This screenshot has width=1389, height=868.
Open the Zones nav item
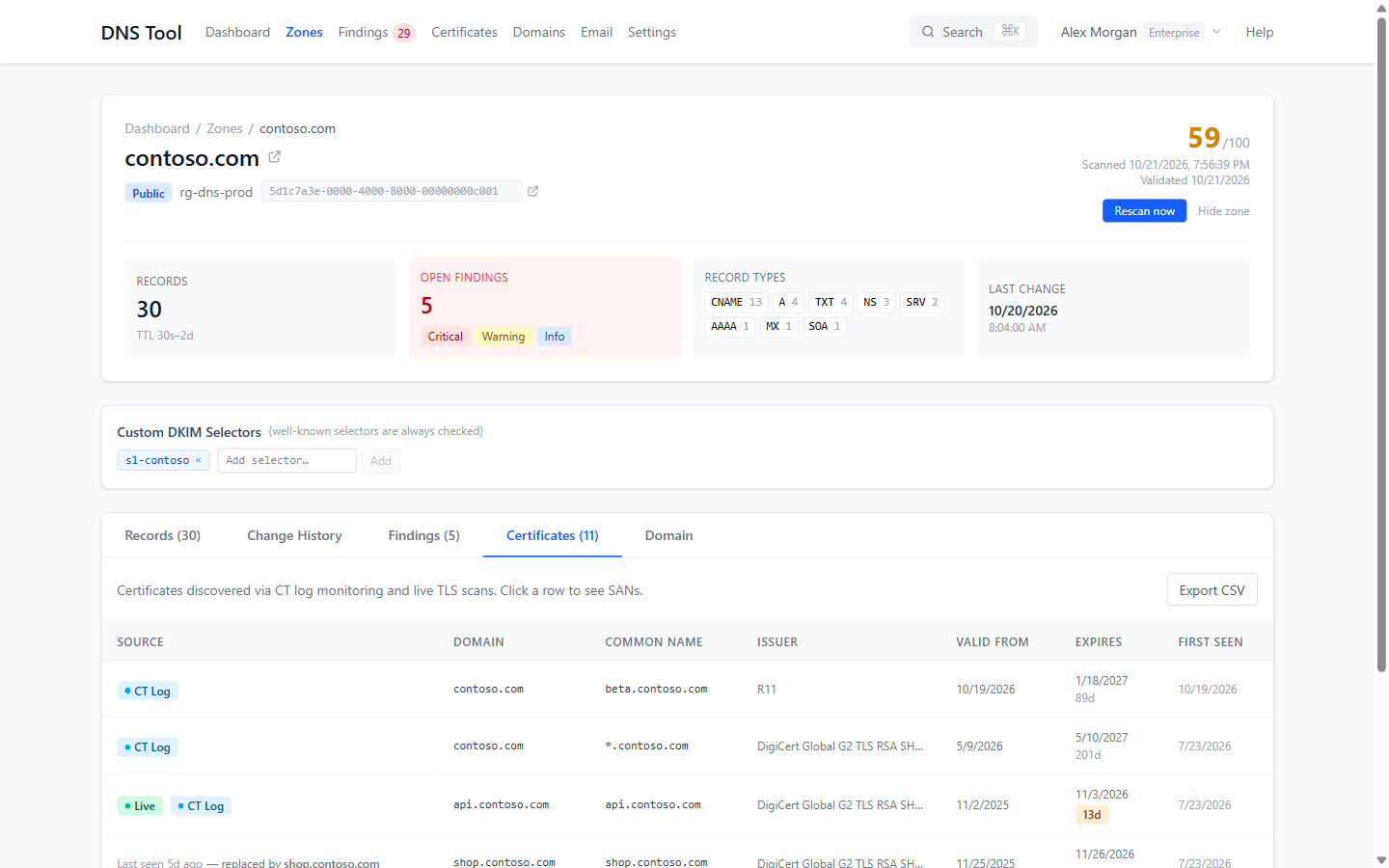(x=304, y=32)
